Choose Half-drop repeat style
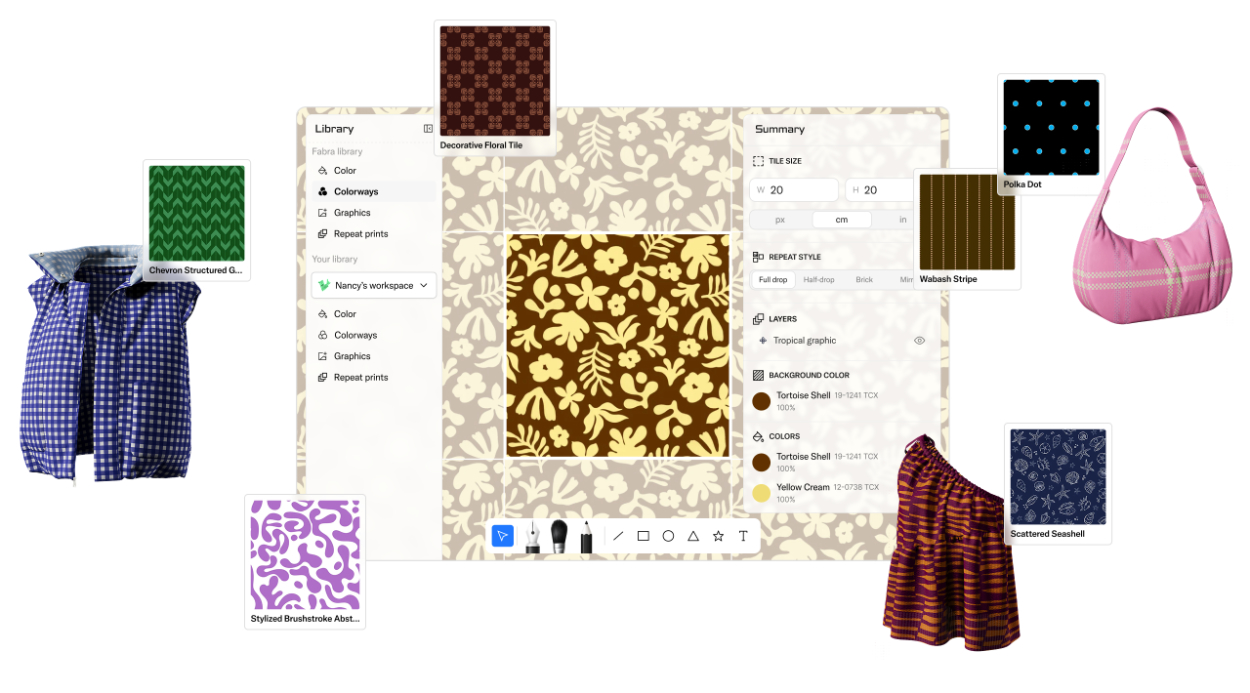 pyautogui.click(x=819, y=280)
